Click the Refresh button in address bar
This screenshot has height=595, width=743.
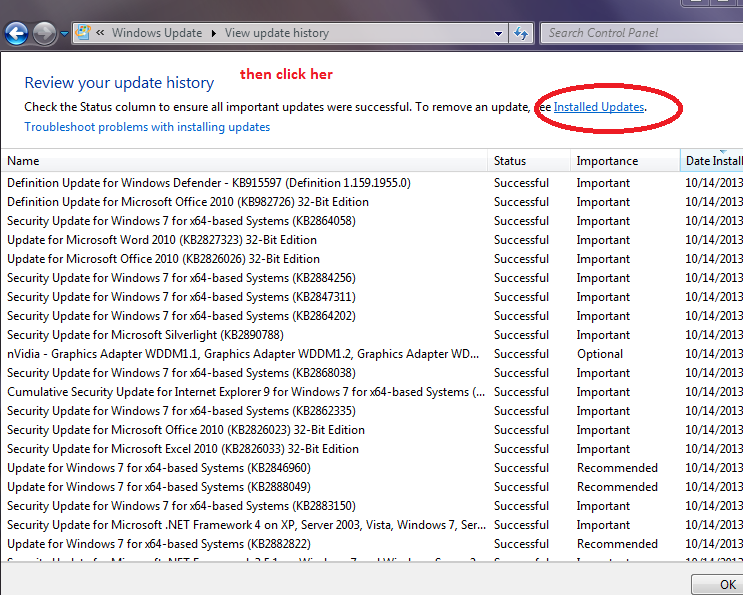(521, 34)
